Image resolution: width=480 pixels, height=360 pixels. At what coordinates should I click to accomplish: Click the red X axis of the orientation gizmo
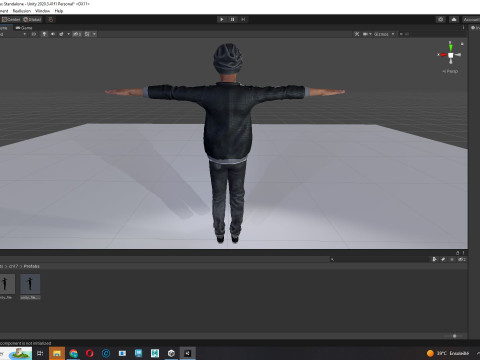coord(443,55)
